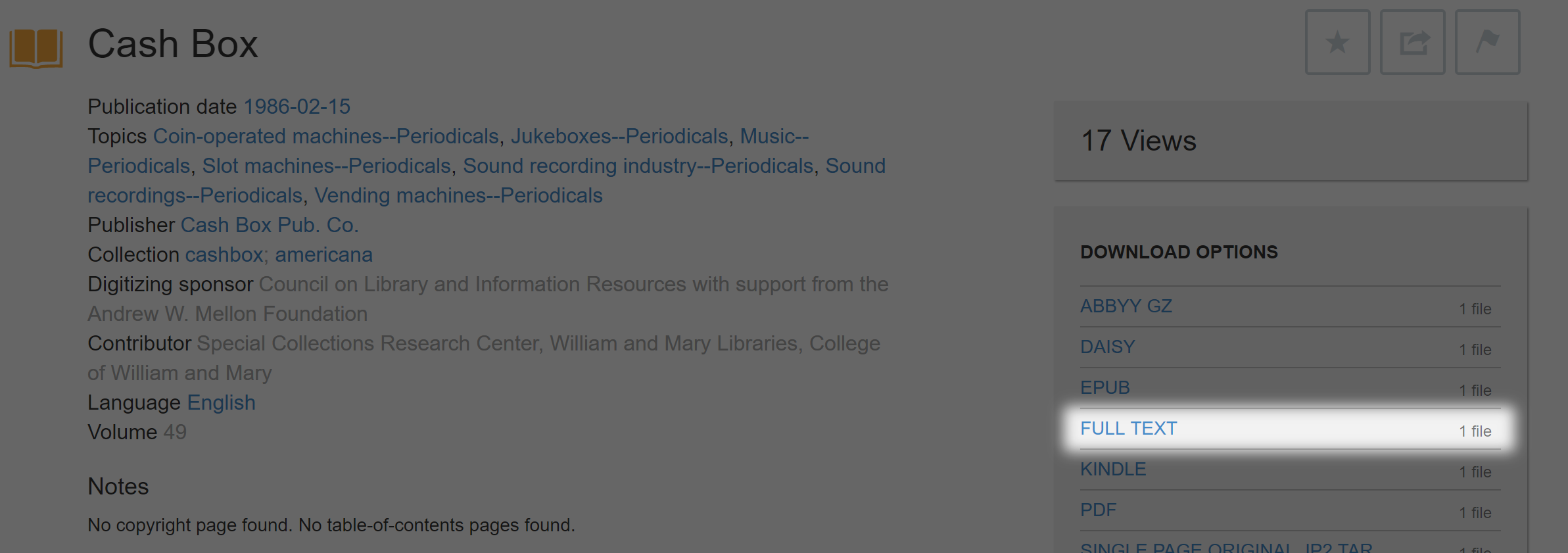The width and height of the screenshot is (1568, 553).
Task: Select the English language link
Action: pyautogui.click(x=222, y=402)
